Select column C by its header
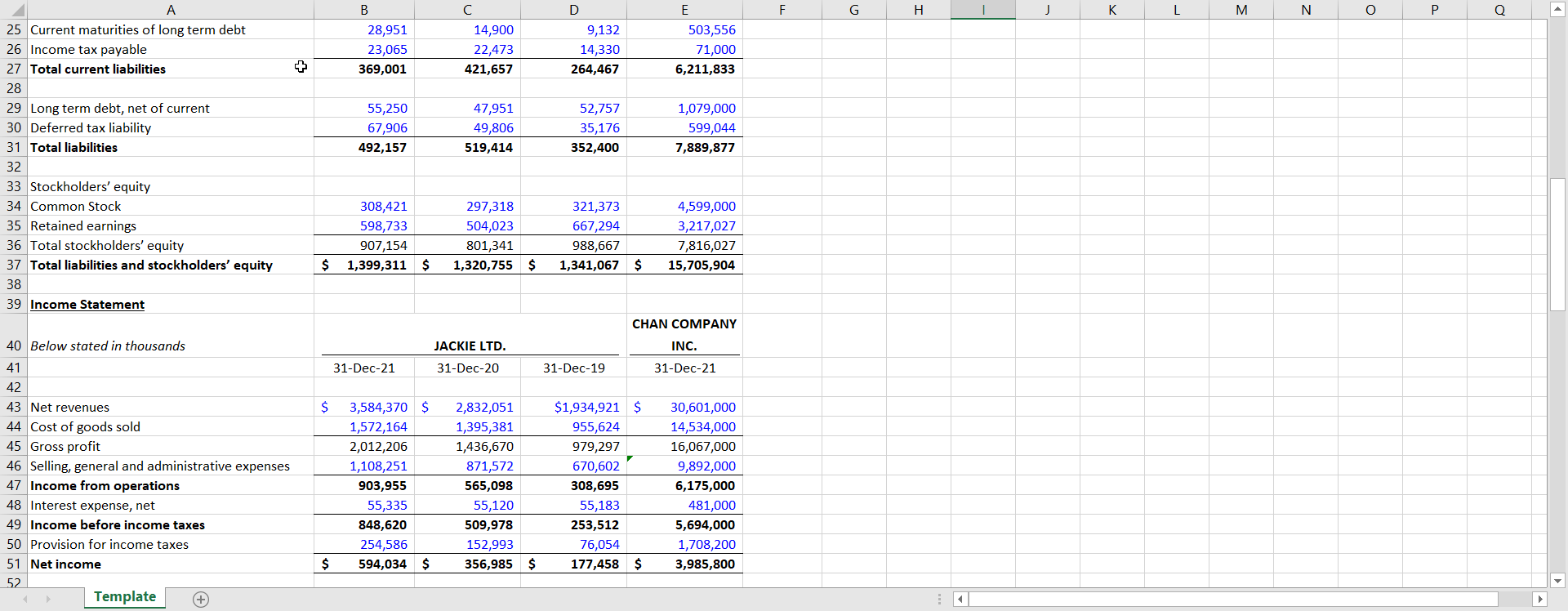 [x=467, y=10]
